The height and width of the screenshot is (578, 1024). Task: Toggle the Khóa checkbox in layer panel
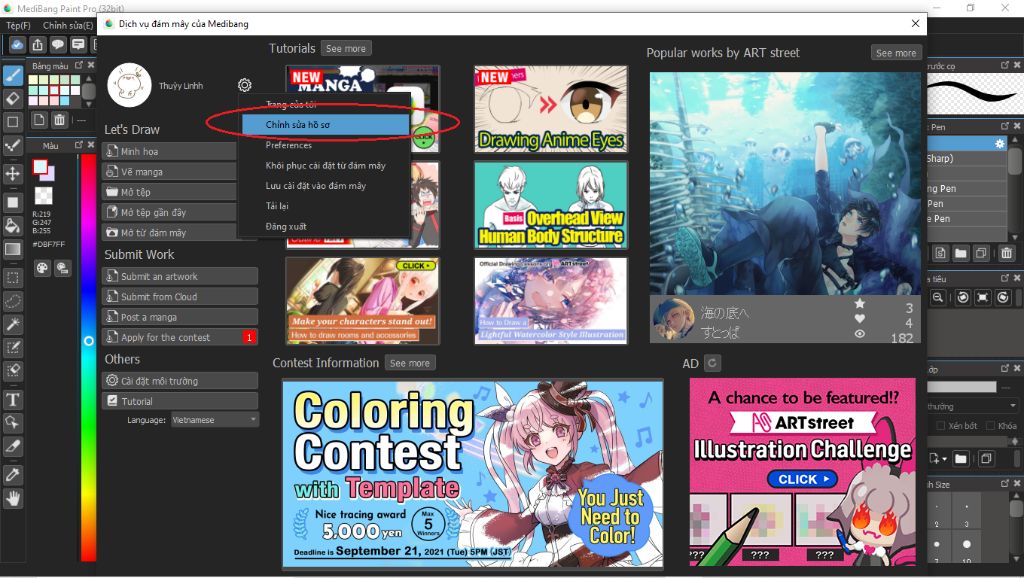coord(991,425)
